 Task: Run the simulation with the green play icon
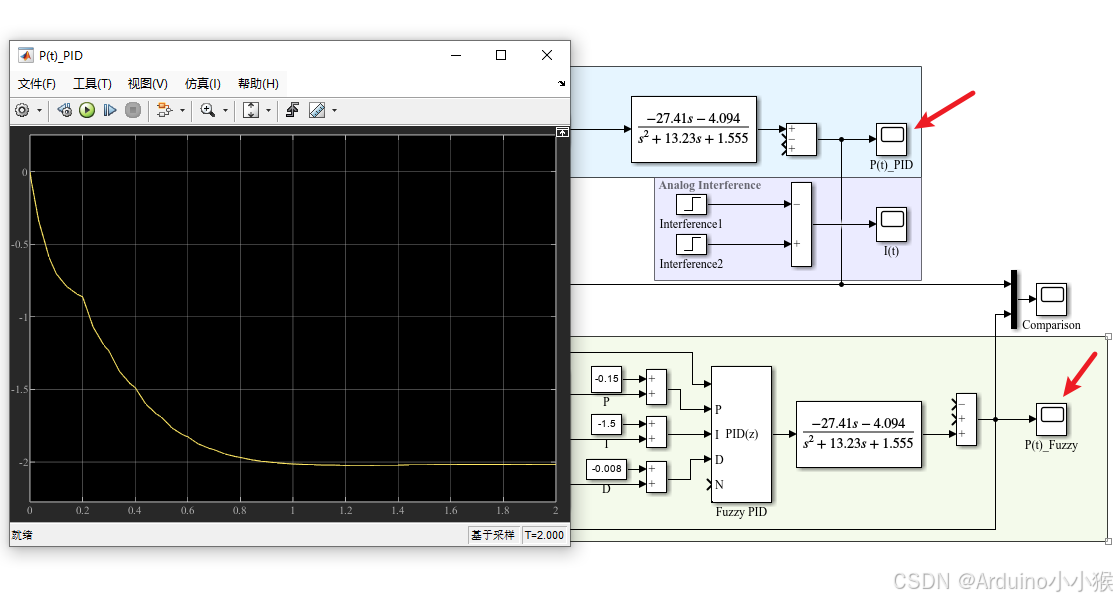86,110
